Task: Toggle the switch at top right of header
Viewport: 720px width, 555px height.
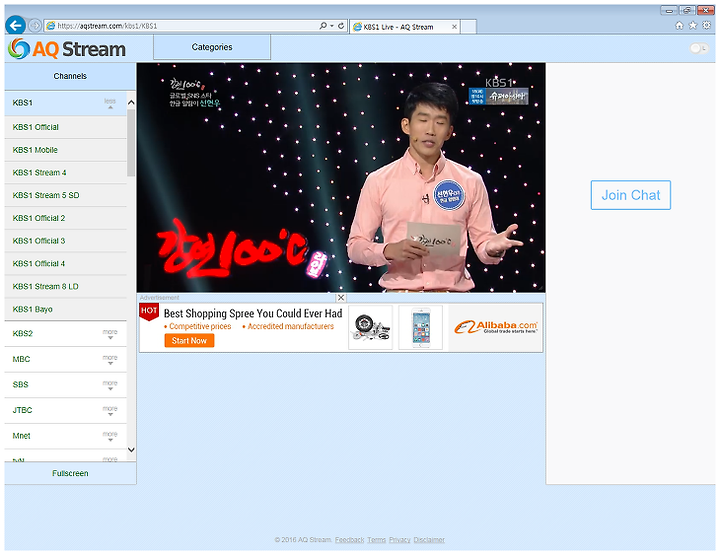Action: (x=699, y=48)
